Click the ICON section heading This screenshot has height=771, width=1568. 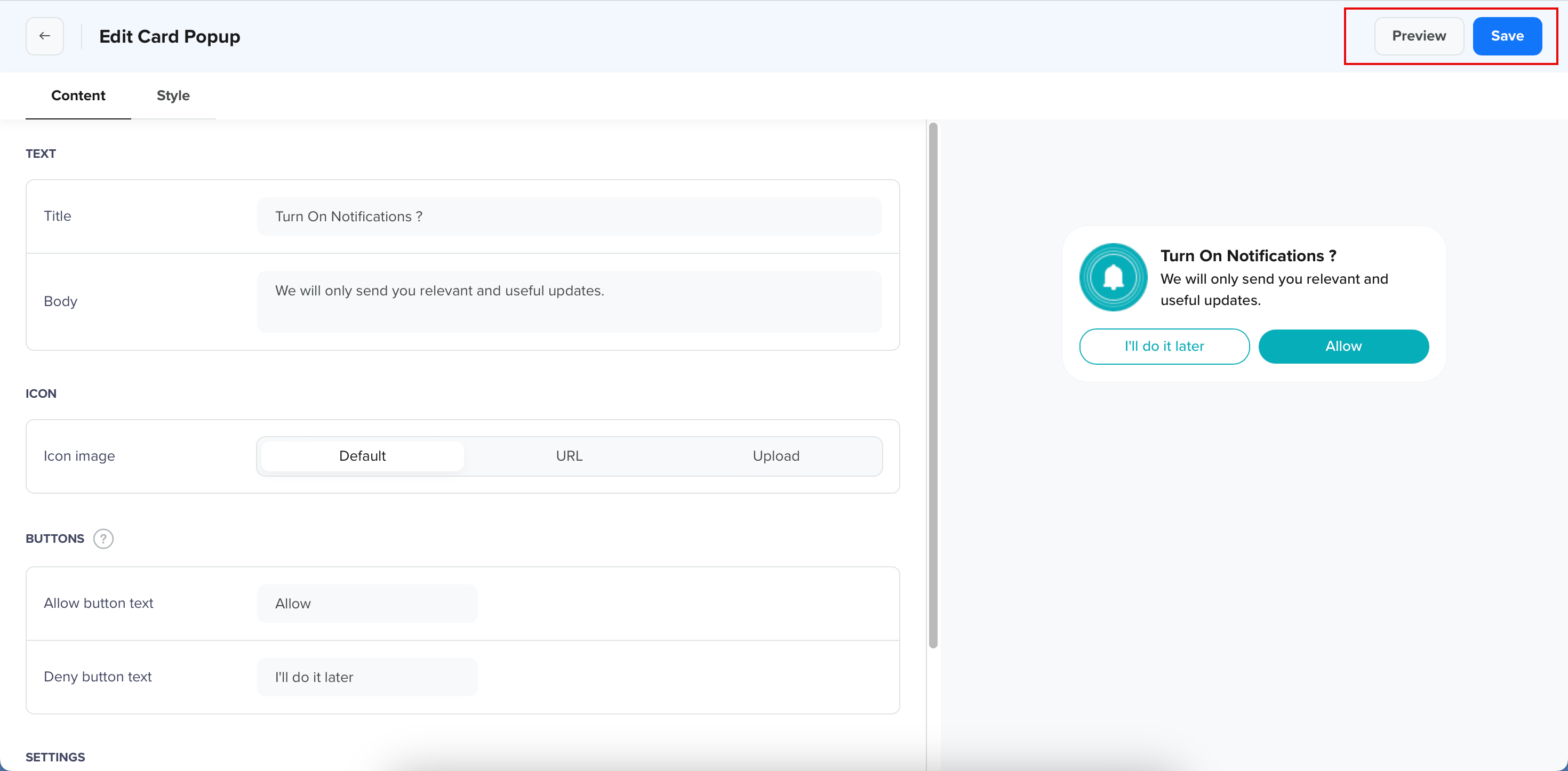[x=41, y=393]
